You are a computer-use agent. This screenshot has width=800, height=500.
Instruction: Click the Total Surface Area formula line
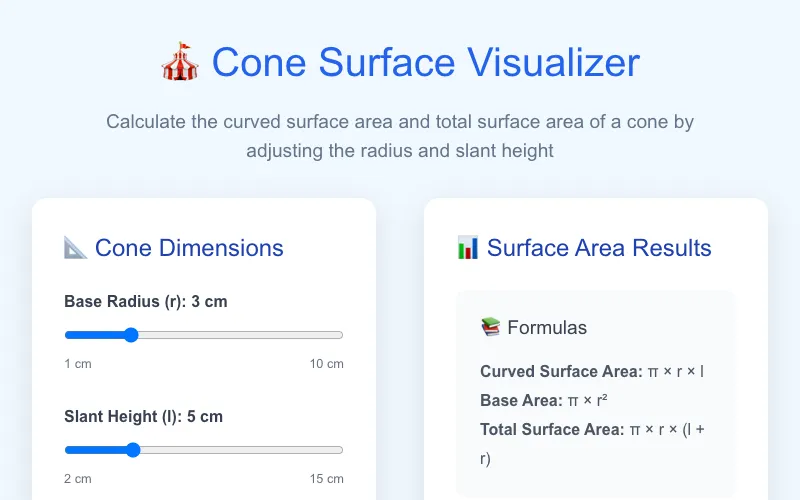point(592,444)
